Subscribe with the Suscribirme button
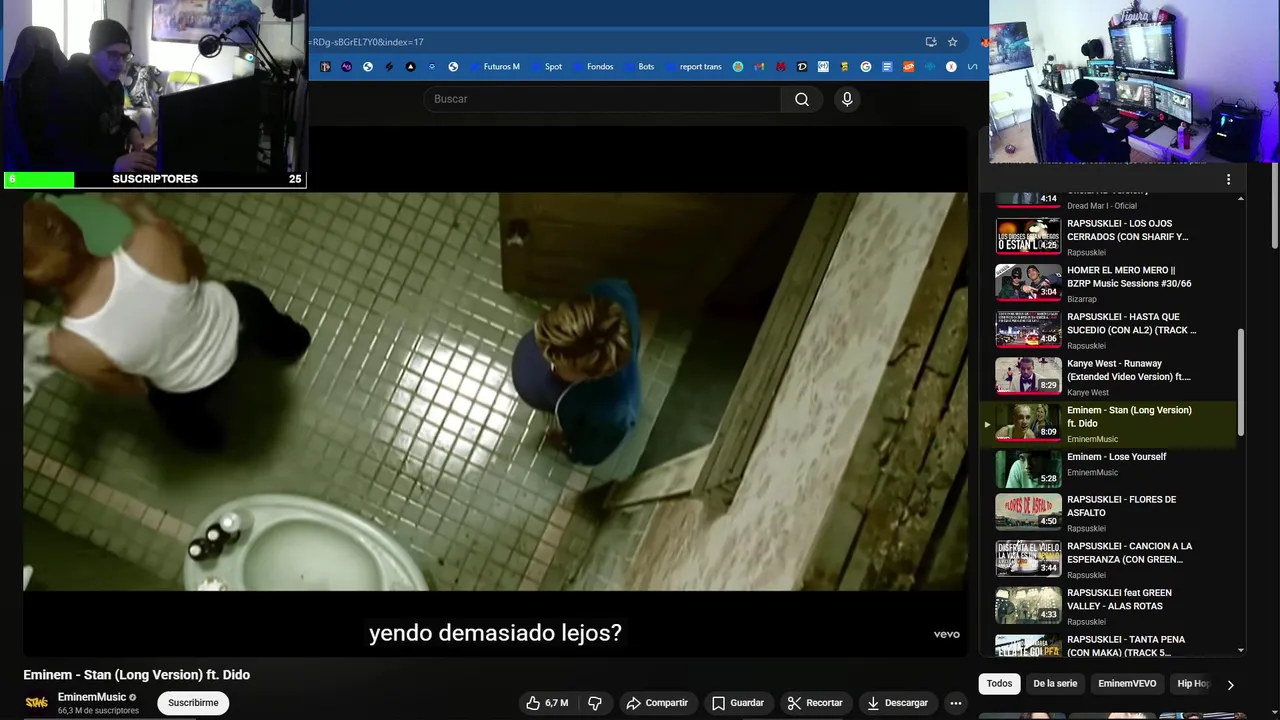The height and width of the screenshot is (720, 1280). coord(193,703)
